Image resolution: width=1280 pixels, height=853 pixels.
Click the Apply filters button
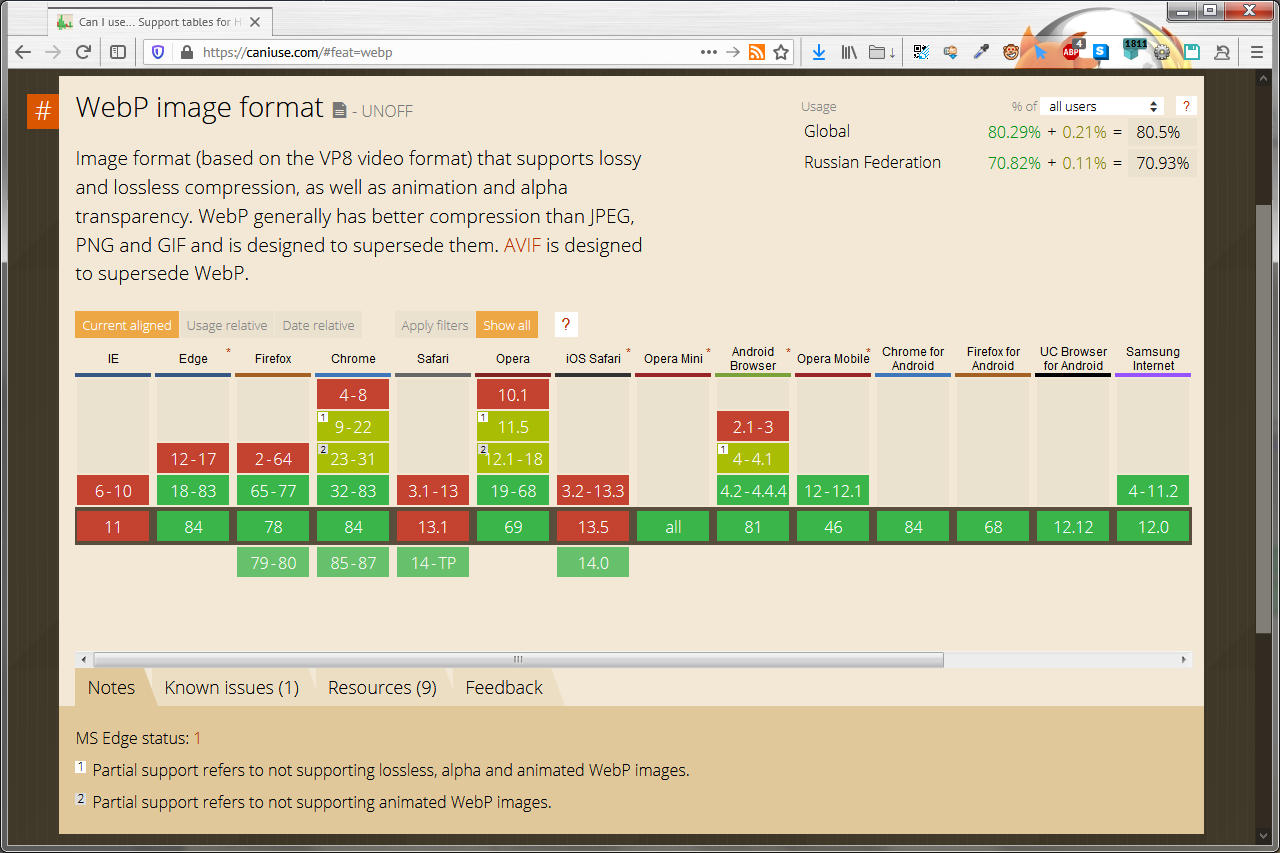click(x=435, y=325)
